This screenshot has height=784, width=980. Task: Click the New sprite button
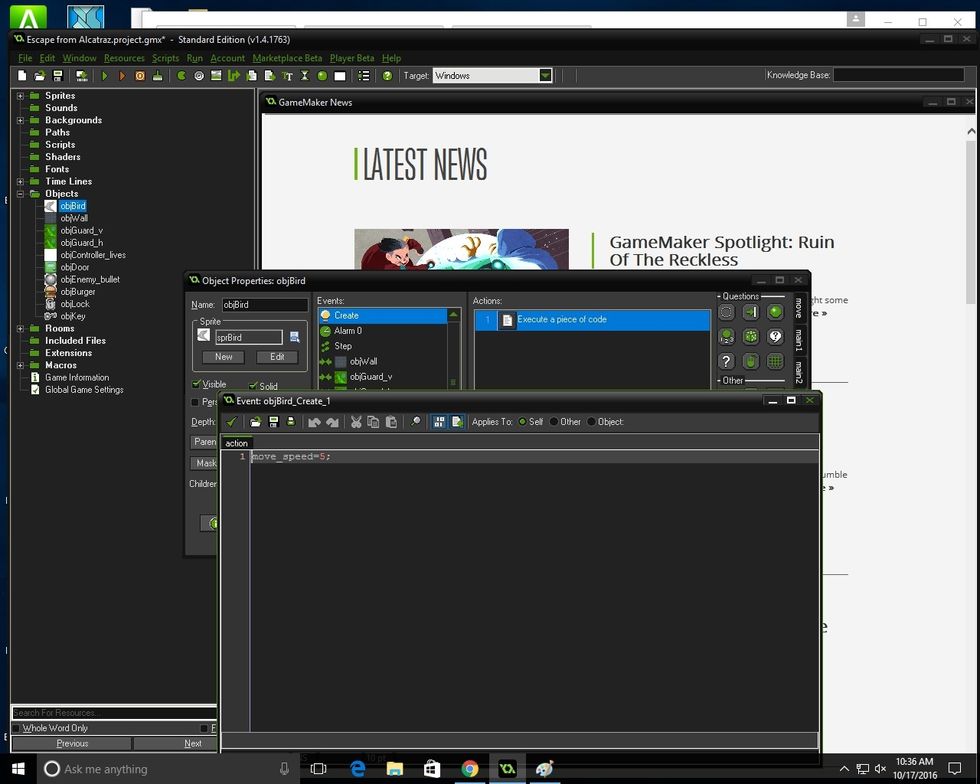coord(223,357)
